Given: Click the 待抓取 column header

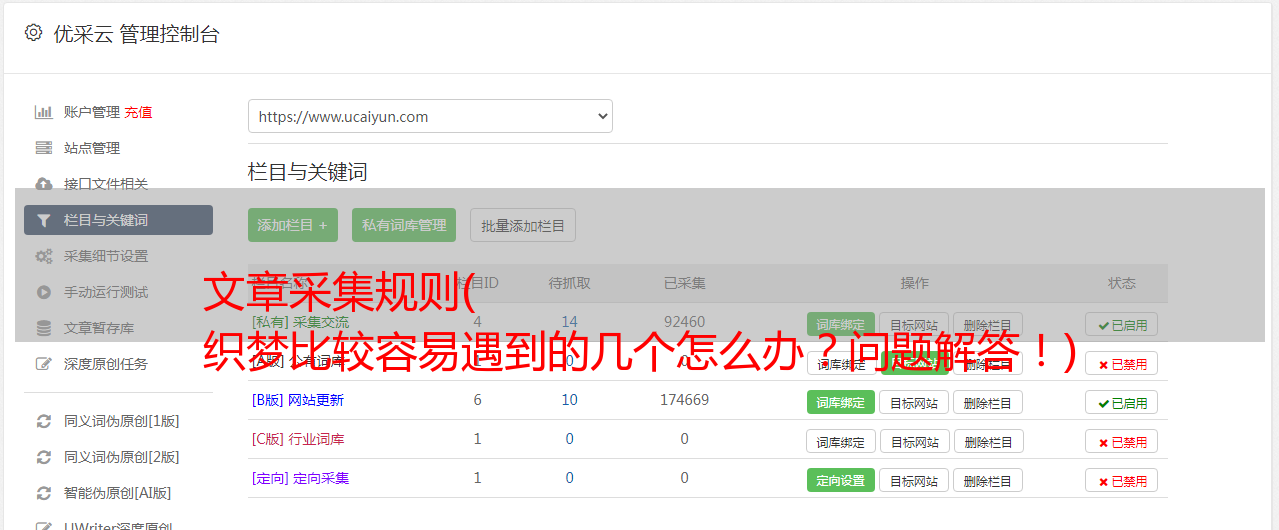Looking at the screenshot, I should coord(570,283).
